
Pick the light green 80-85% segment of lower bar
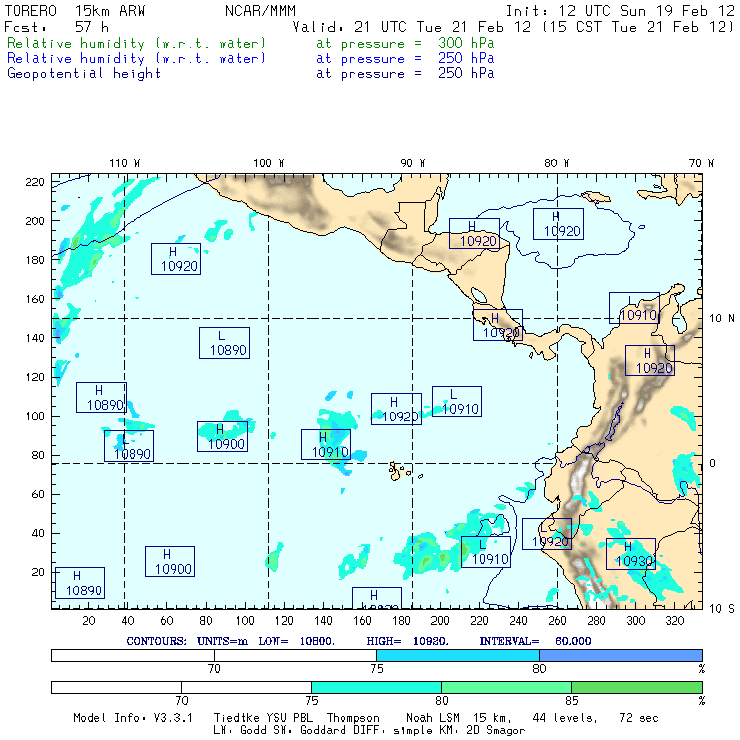[506, 688]
